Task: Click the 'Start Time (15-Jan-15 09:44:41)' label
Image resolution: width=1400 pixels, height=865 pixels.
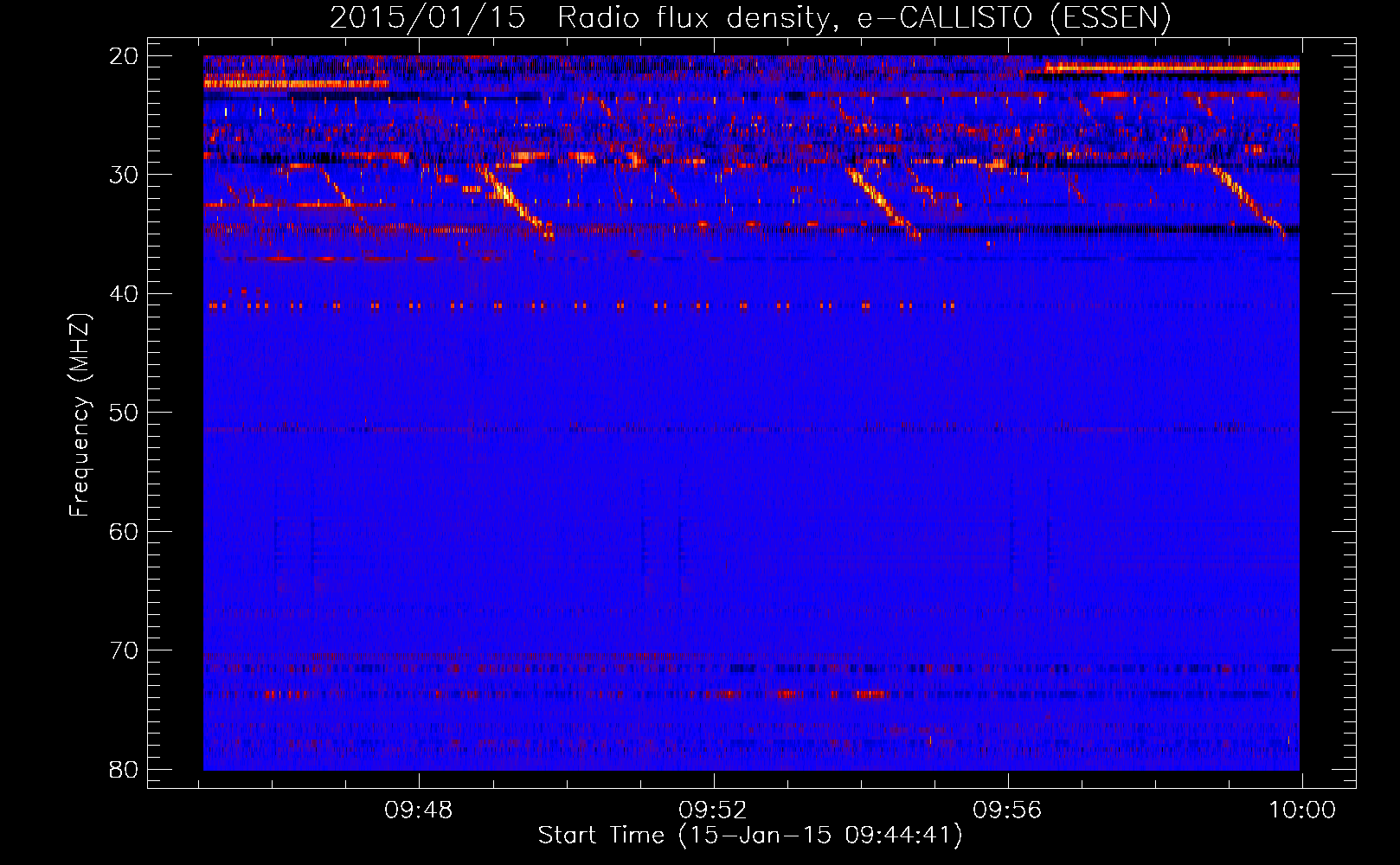Action: click(x=750, y=836)
